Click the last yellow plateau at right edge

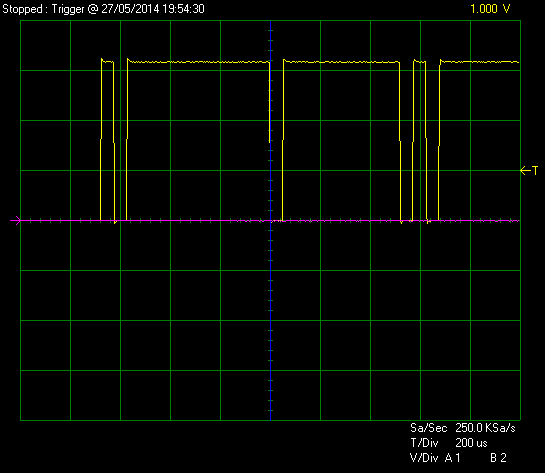click(479, 62)
